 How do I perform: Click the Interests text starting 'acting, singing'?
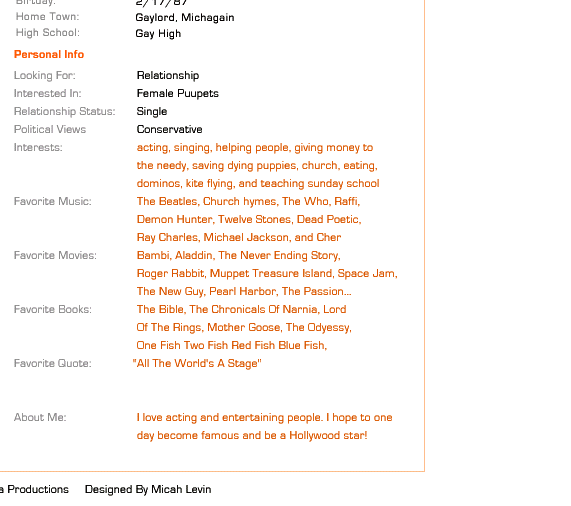pyautogui.click(x=255, y=148)
